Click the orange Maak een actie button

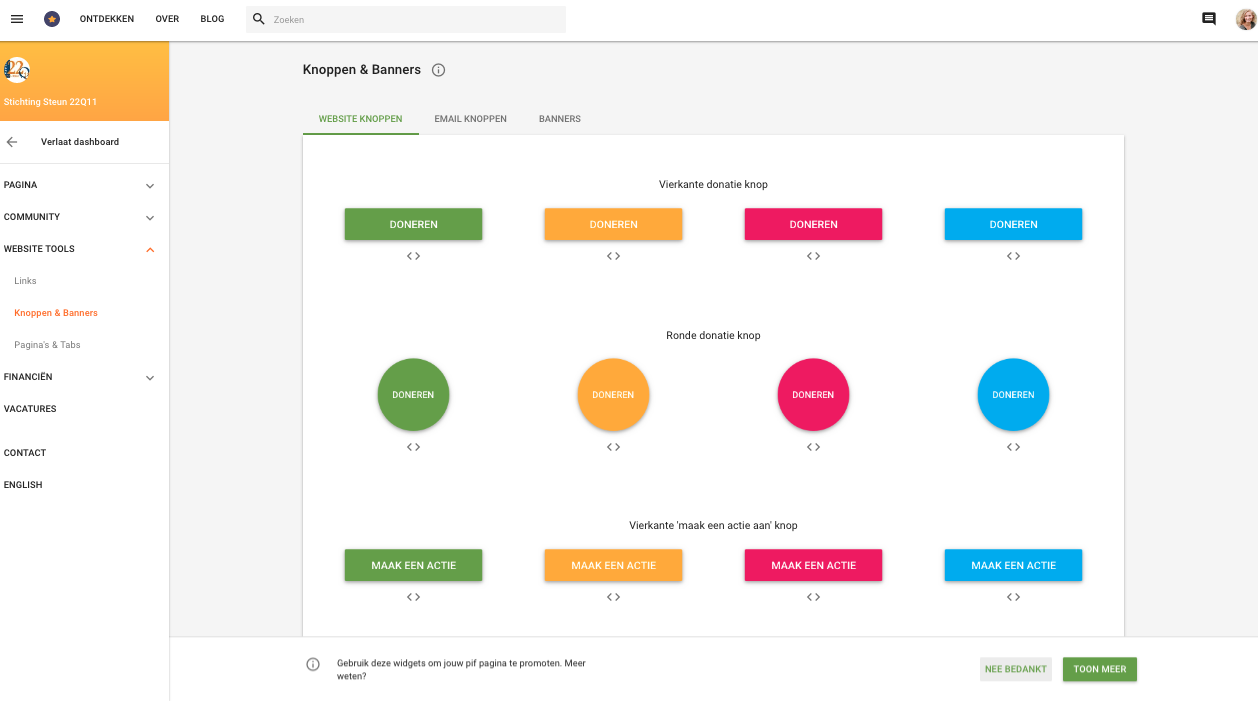pyautogui.click(x=613, y=565)
